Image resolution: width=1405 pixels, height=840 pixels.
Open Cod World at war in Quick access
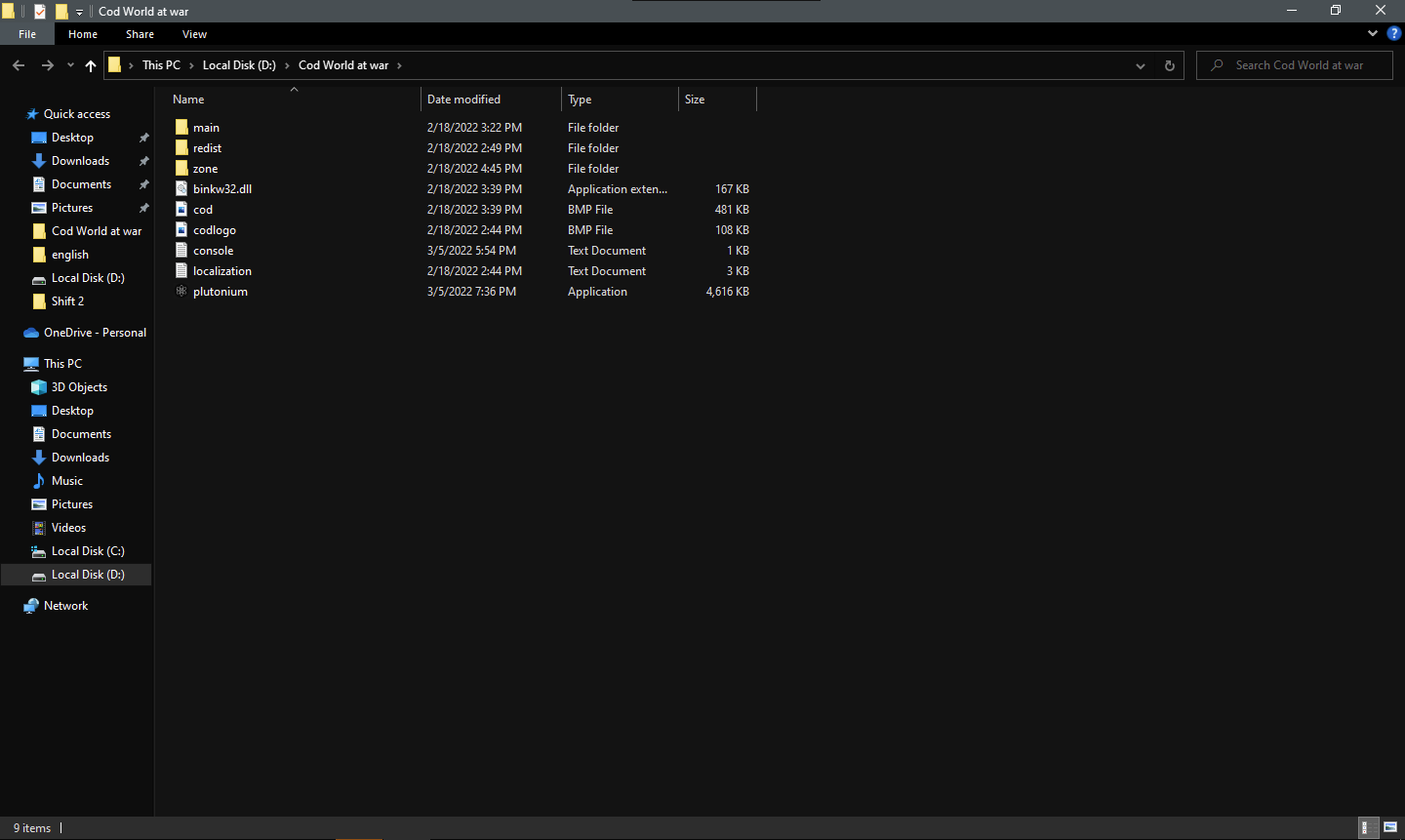coord(97,231)
